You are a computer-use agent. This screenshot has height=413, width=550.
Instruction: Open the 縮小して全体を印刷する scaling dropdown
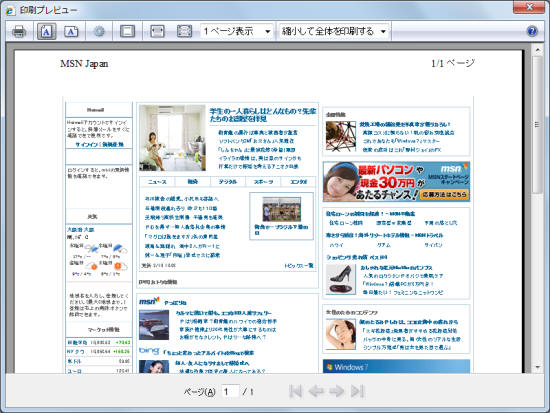(x=334, y=31)
